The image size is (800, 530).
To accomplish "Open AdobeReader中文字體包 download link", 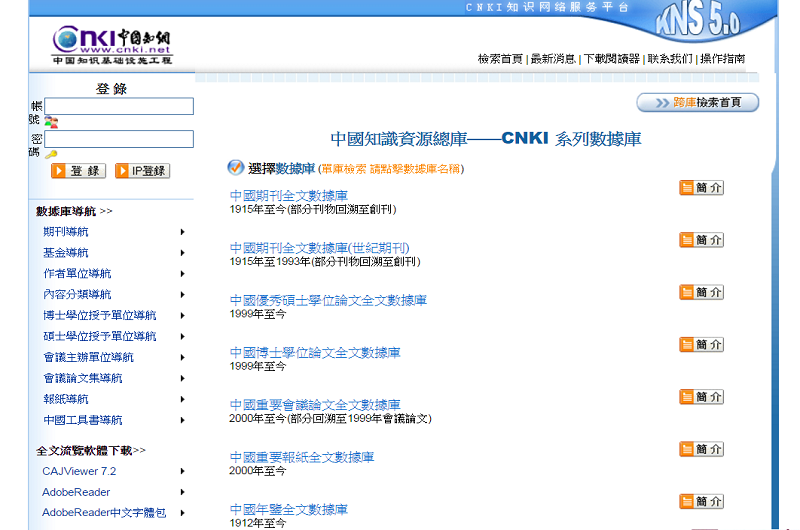I will (104, 513).
